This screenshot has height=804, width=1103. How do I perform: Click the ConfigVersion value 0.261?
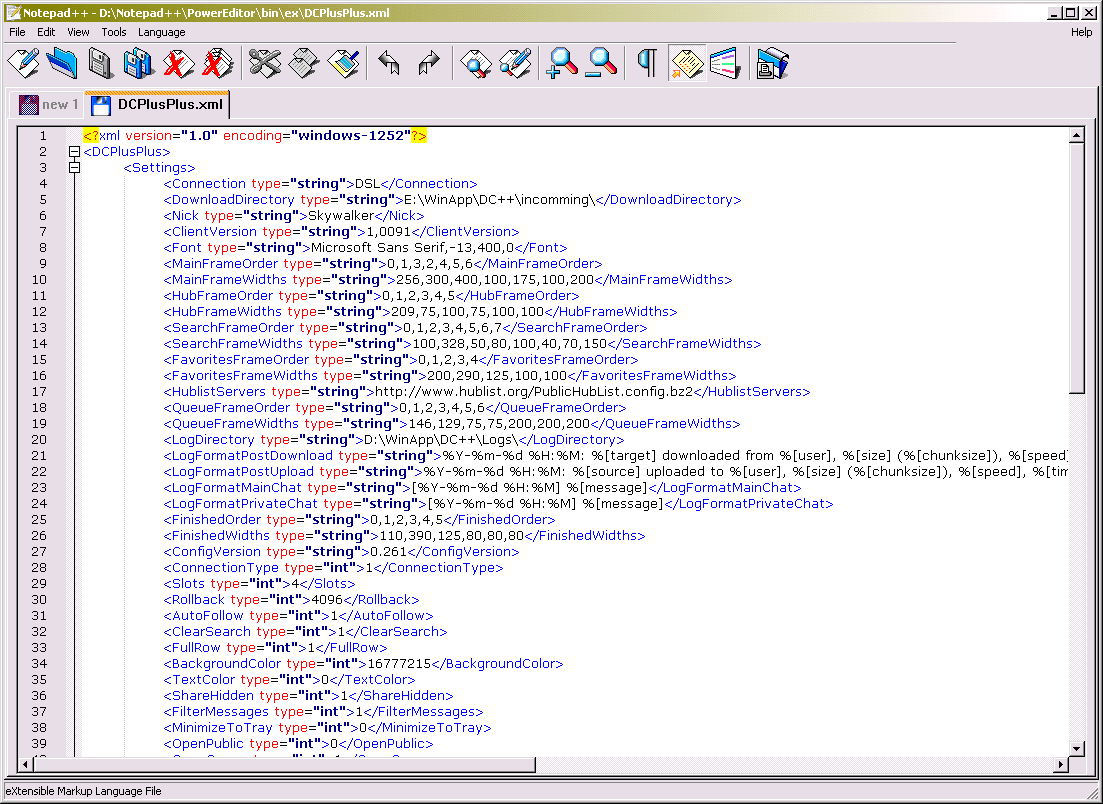click(x=388, y=551)
